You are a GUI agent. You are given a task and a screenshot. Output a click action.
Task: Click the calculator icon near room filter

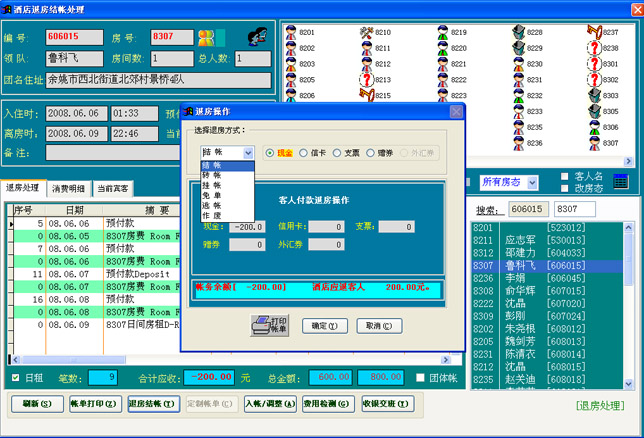(x=620, y=182)
